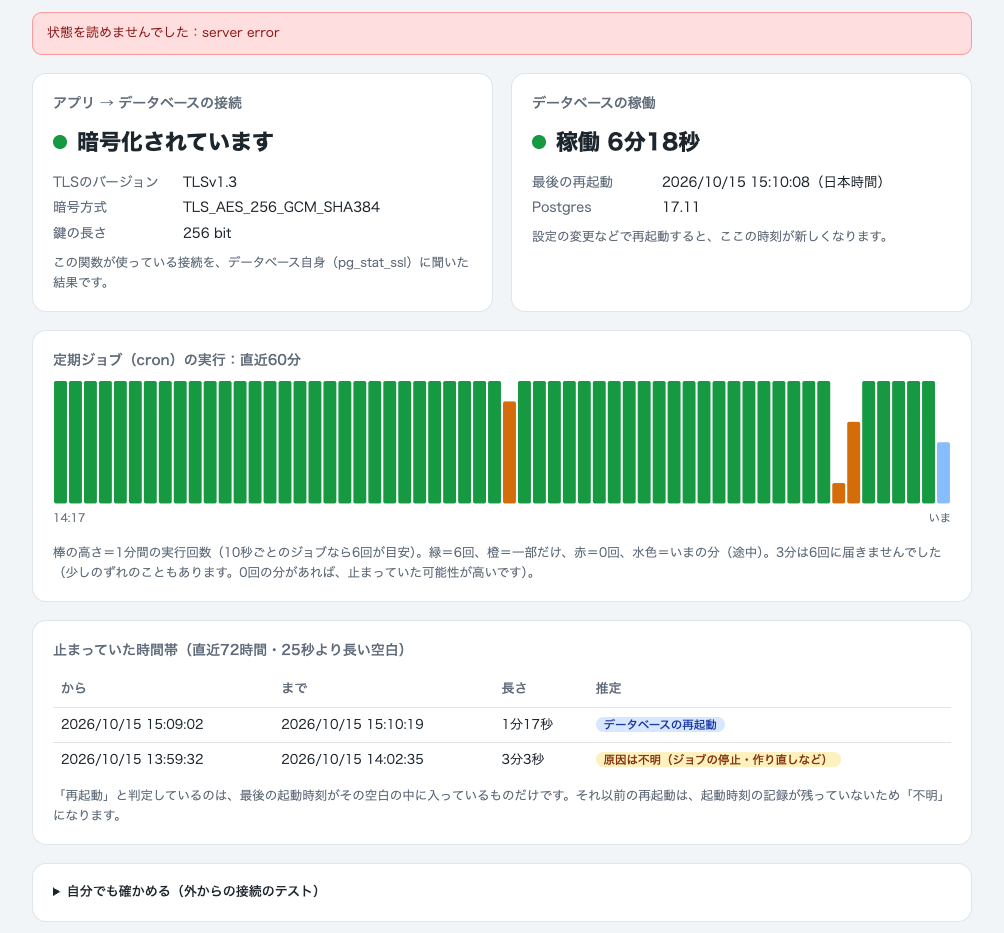Select the TLSv1.3 version value
The image size is (1004, 933).
210,182
